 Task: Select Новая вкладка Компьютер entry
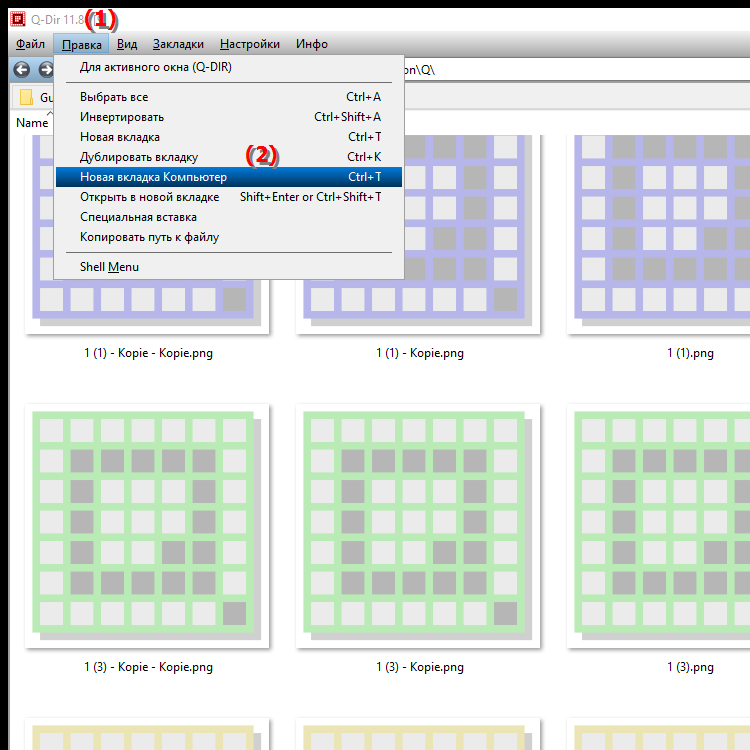229,177
